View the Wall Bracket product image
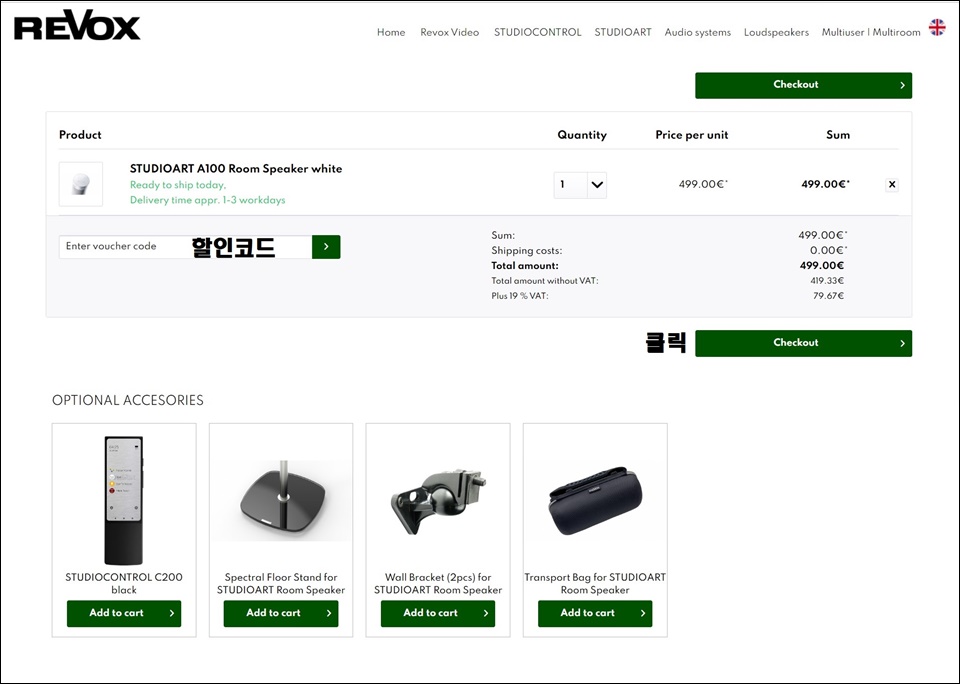The width and height of the screenshot is (960, 684). tap(438, 502)
